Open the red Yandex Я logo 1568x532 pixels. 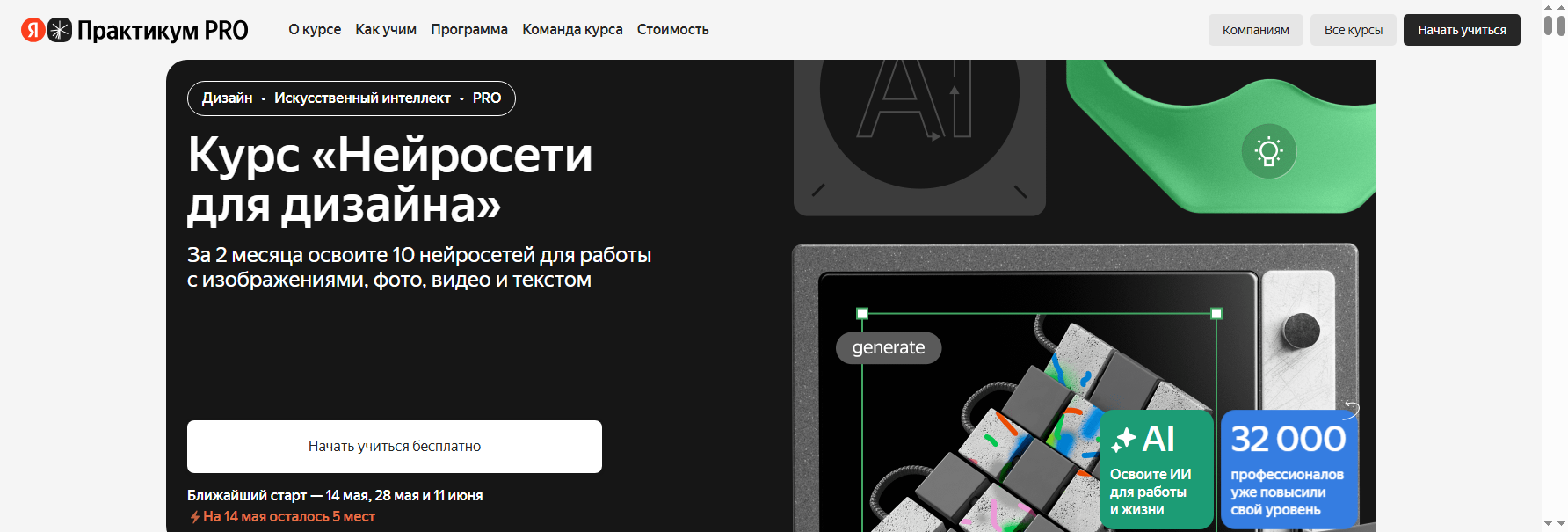click(33, 30)
